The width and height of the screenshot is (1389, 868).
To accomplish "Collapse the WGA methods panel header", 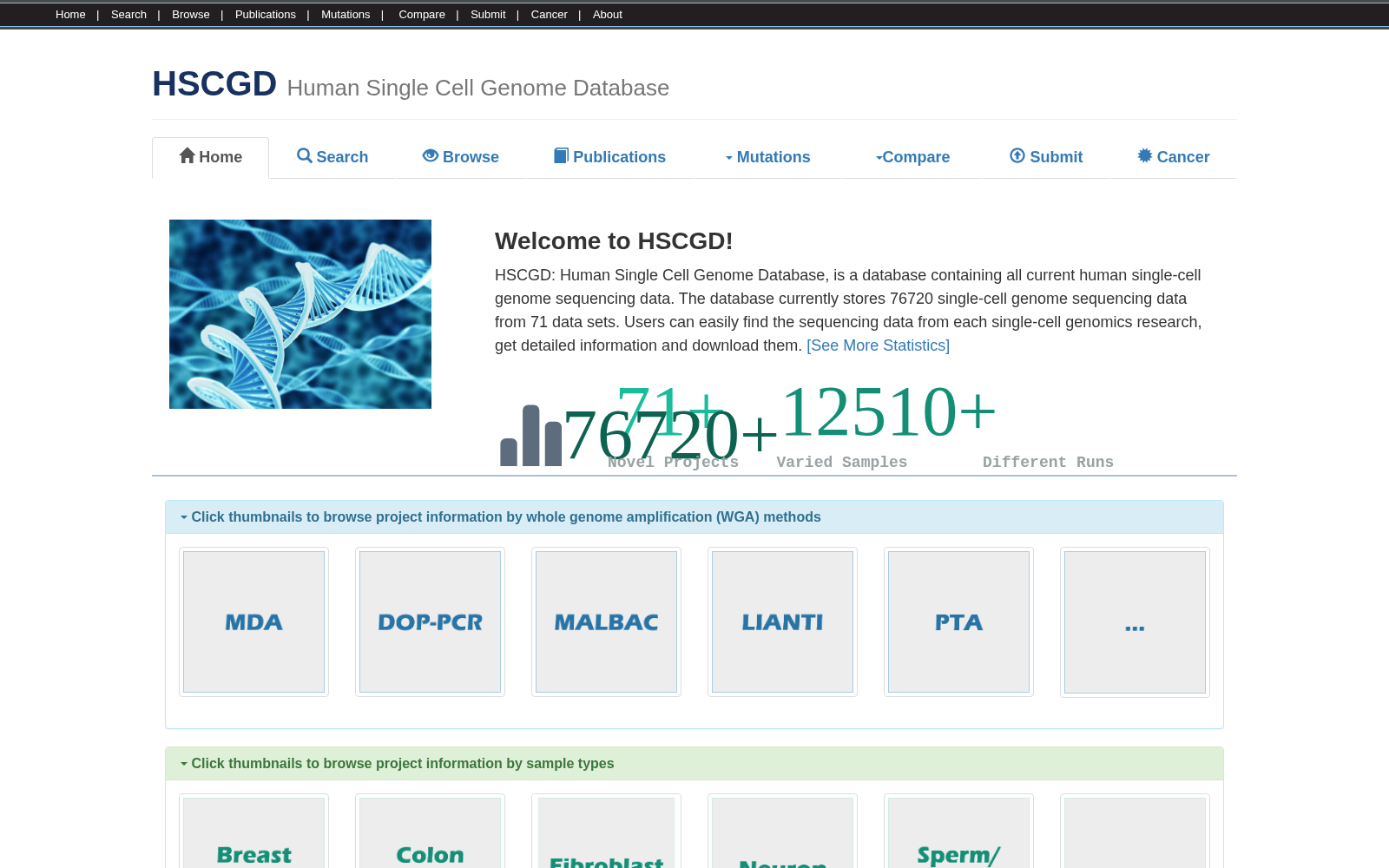I will click(694, 517).
